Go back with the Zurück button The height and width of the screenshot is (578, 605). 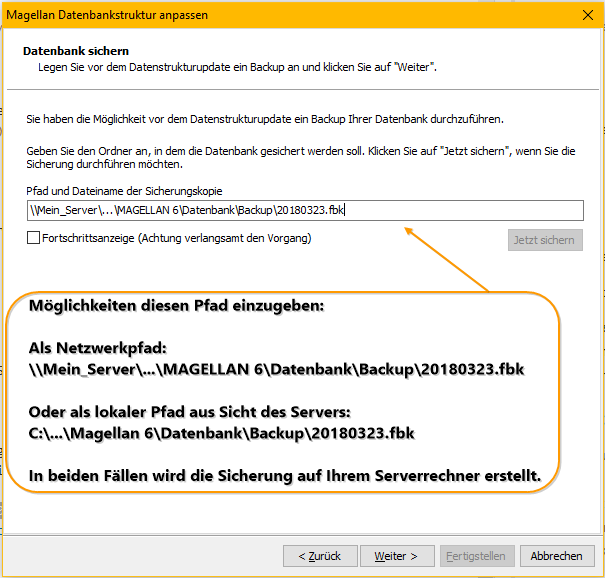(x=320, y=556)
